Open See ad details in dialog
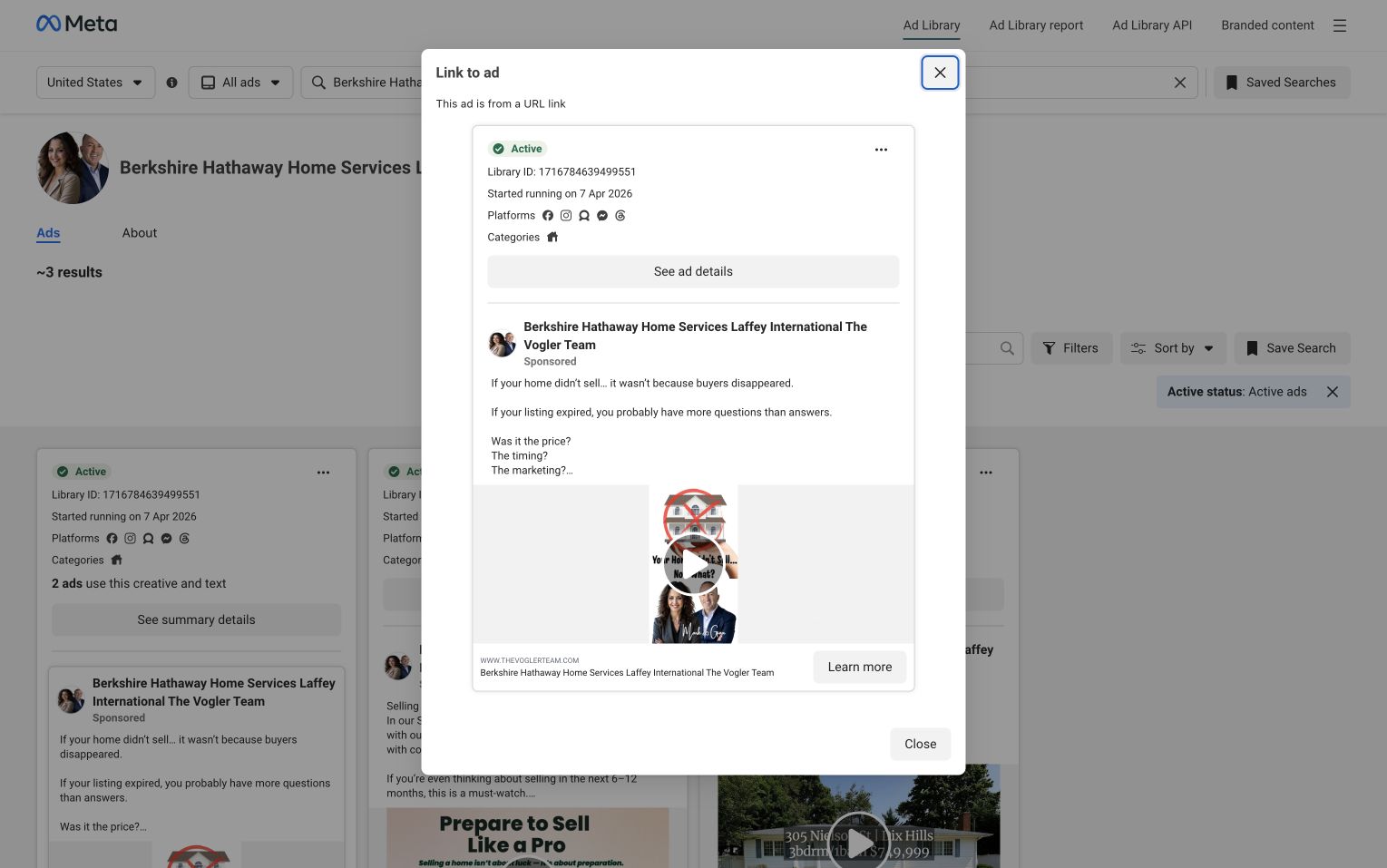Image resolution: width=1387 pixels, height=868 pixels. click(x=693, y=271)
